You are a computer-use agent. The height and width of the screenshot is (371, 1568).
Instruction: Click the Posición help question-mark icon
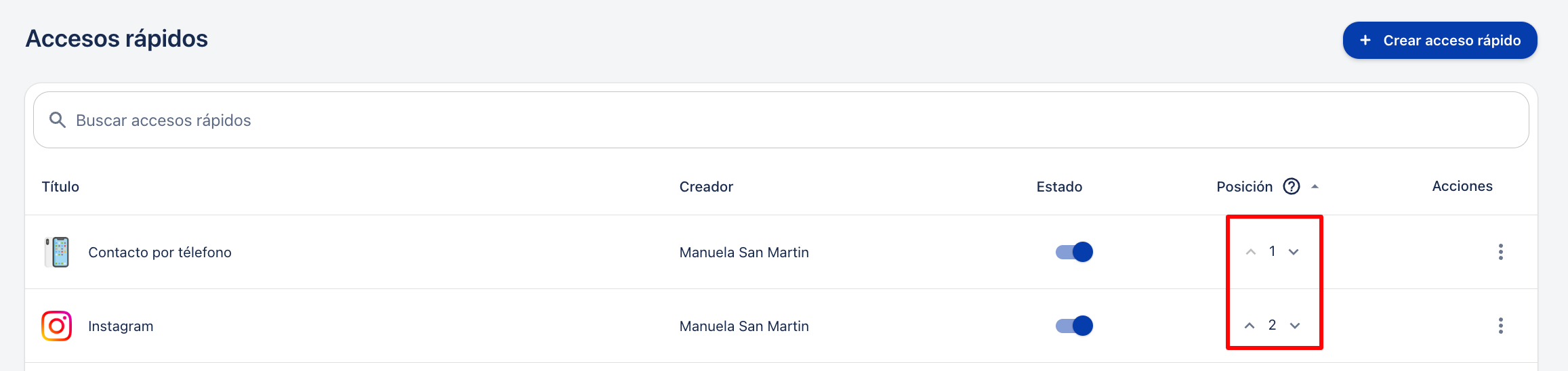click(x=1292, y=186)
